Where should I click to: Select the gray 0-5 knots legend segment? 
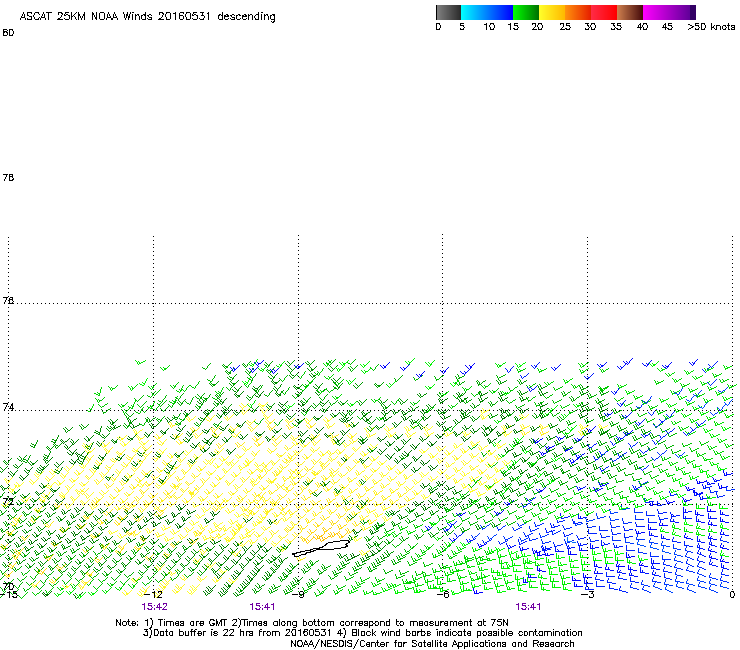448,12
